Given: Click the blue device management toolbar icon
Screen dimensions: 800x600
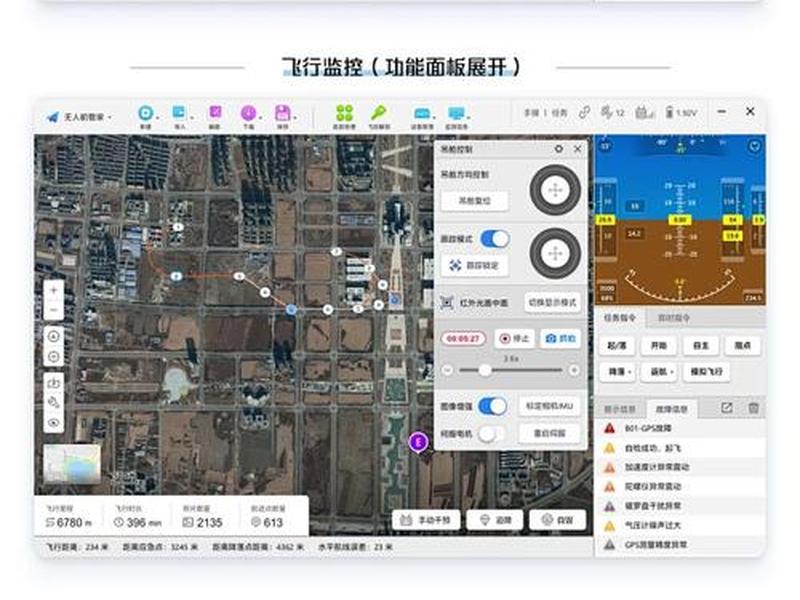Looking at the screenshot, I should click(421, 113).
